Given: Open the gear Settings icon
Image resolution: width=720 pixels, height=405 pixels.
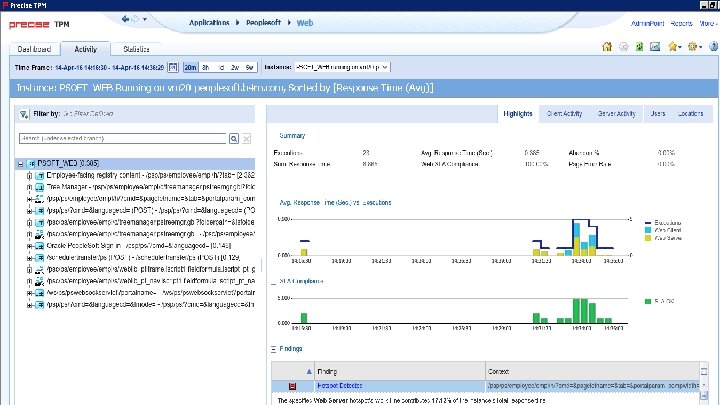Looking at the screenshot, I should (x=693, y=46).
